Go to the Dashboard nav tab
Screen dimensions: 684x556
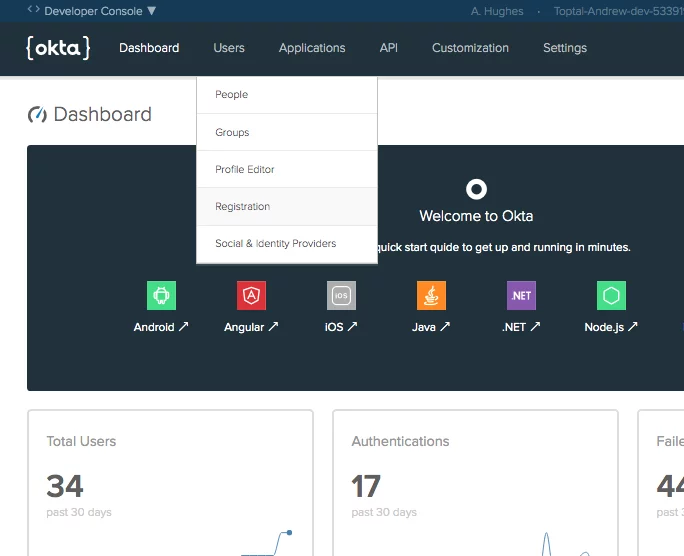pos(149,48)
